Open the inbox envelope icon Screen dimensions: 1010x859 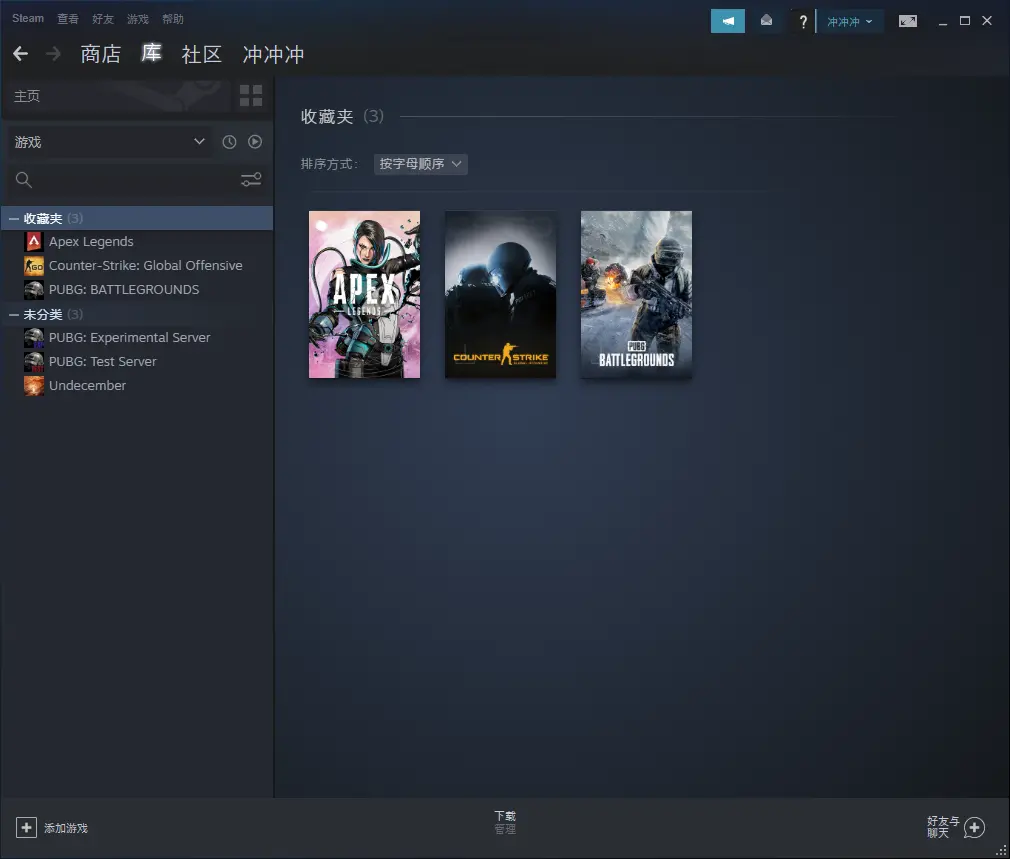click(x=767, y=21)
